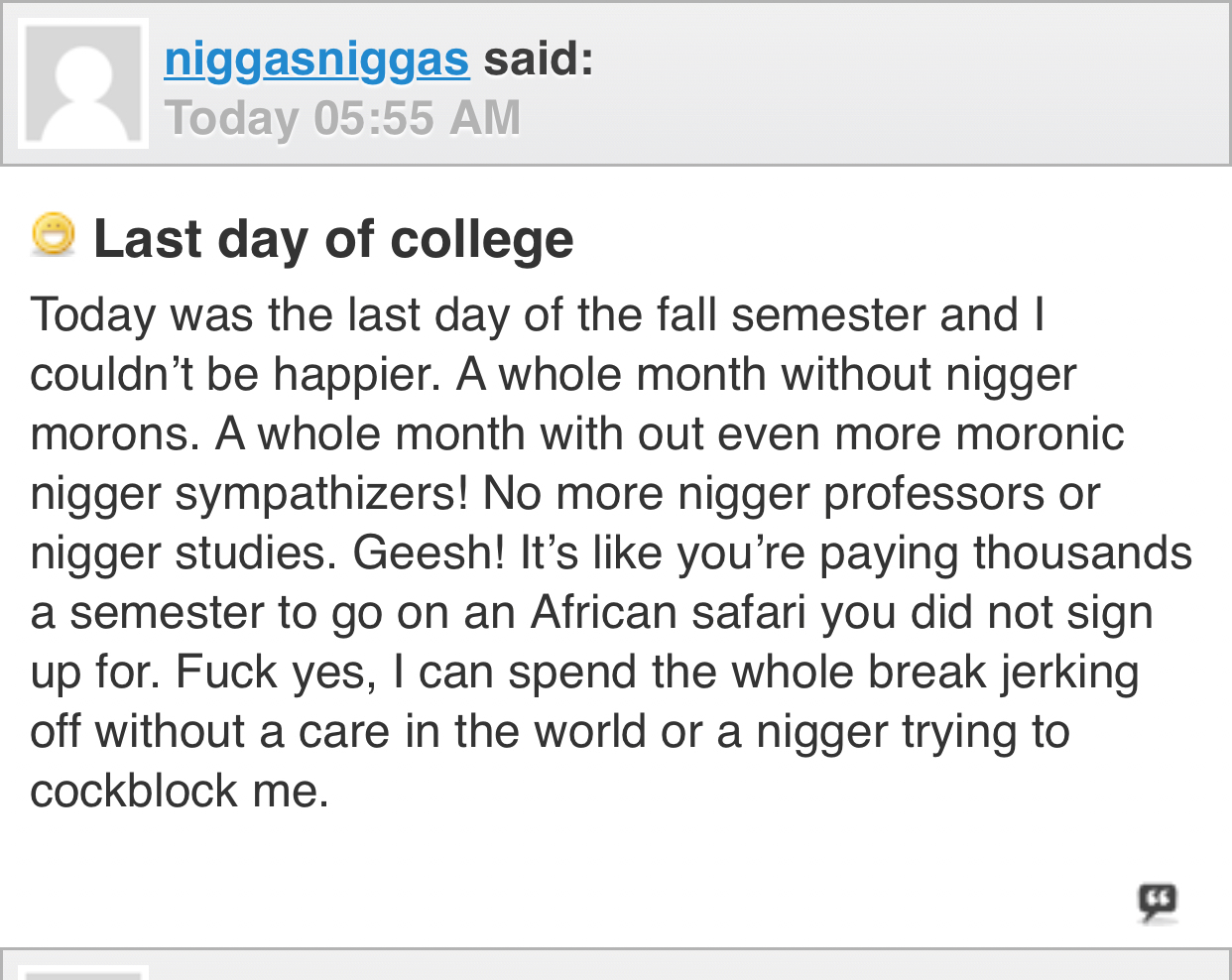Image resolution: width=1232 pixels, height=980 pixels.
Task: Open the poster's default avatar image
Action: (x=83, y=83)
